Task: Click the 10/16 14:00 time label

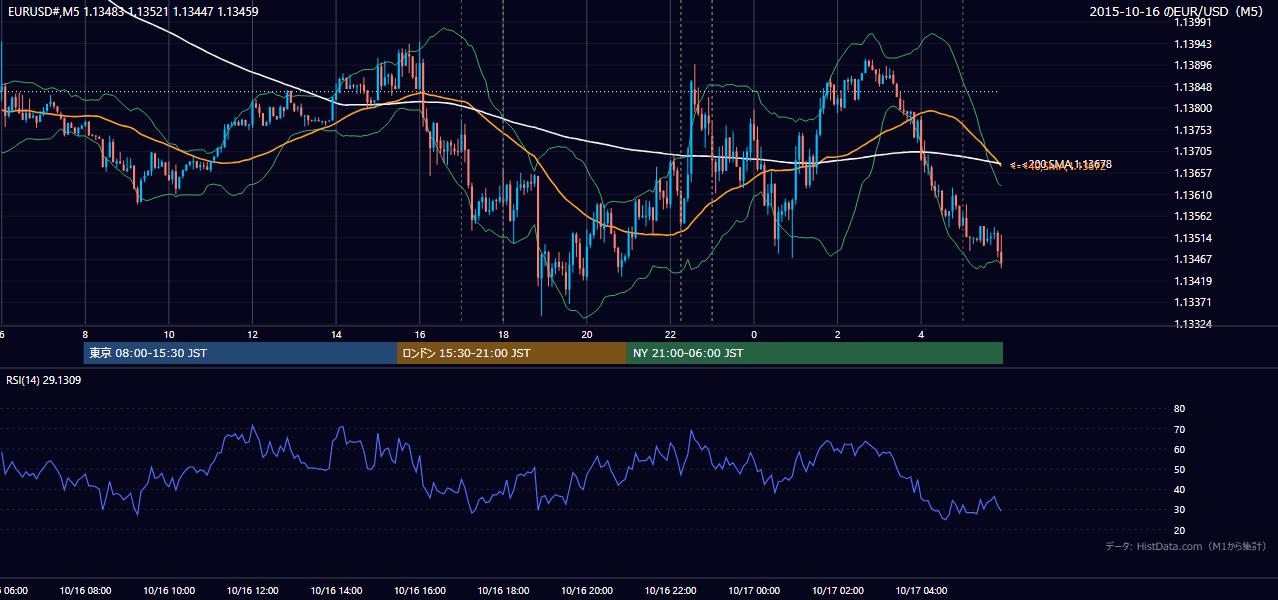Action: coord(336,591)
